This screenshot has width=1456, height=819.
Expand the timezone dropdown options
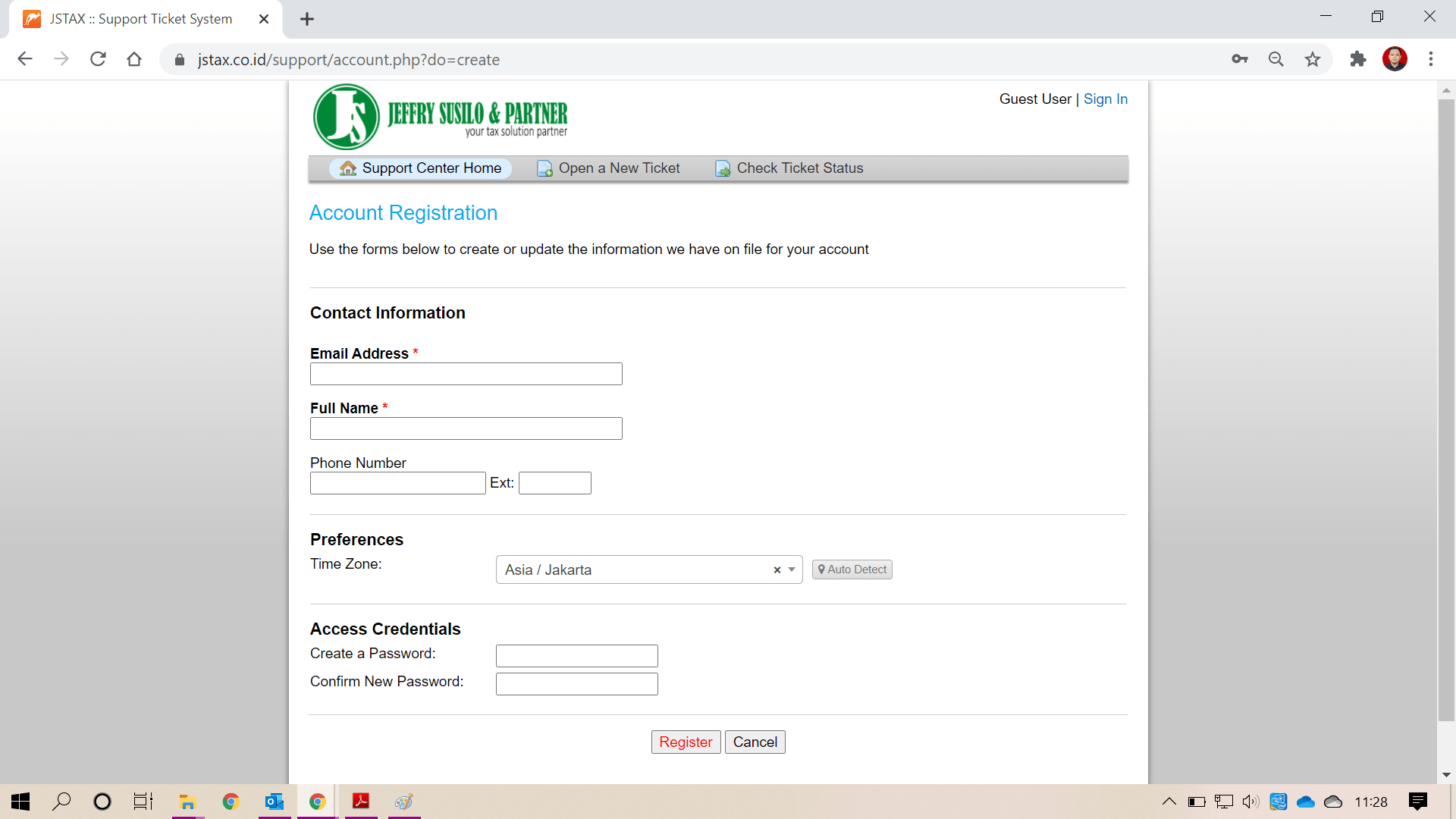(x=791, y=569)
